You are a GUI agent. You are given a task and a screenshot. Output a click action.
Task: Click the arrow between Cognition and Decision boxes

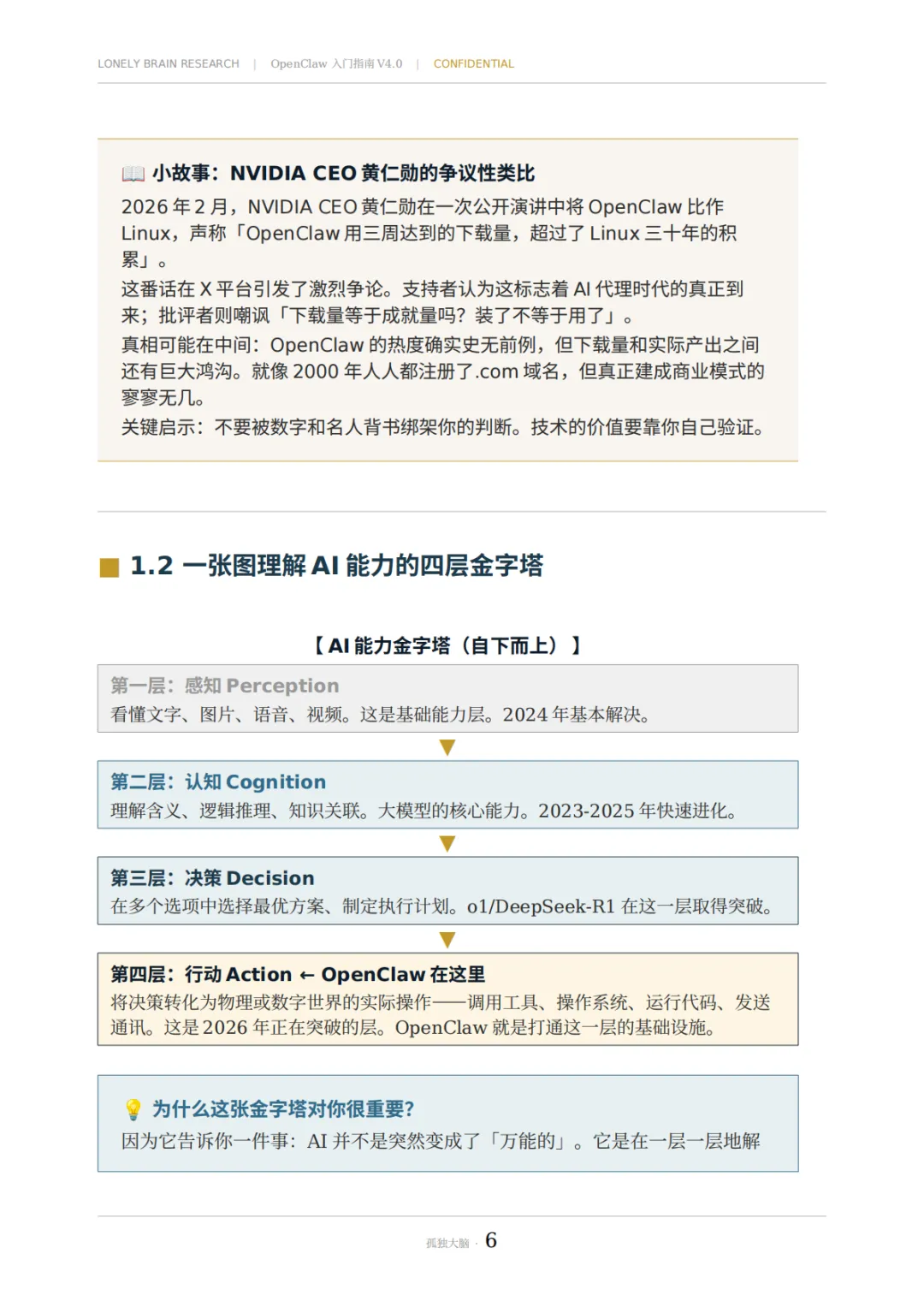click(447, 843)
